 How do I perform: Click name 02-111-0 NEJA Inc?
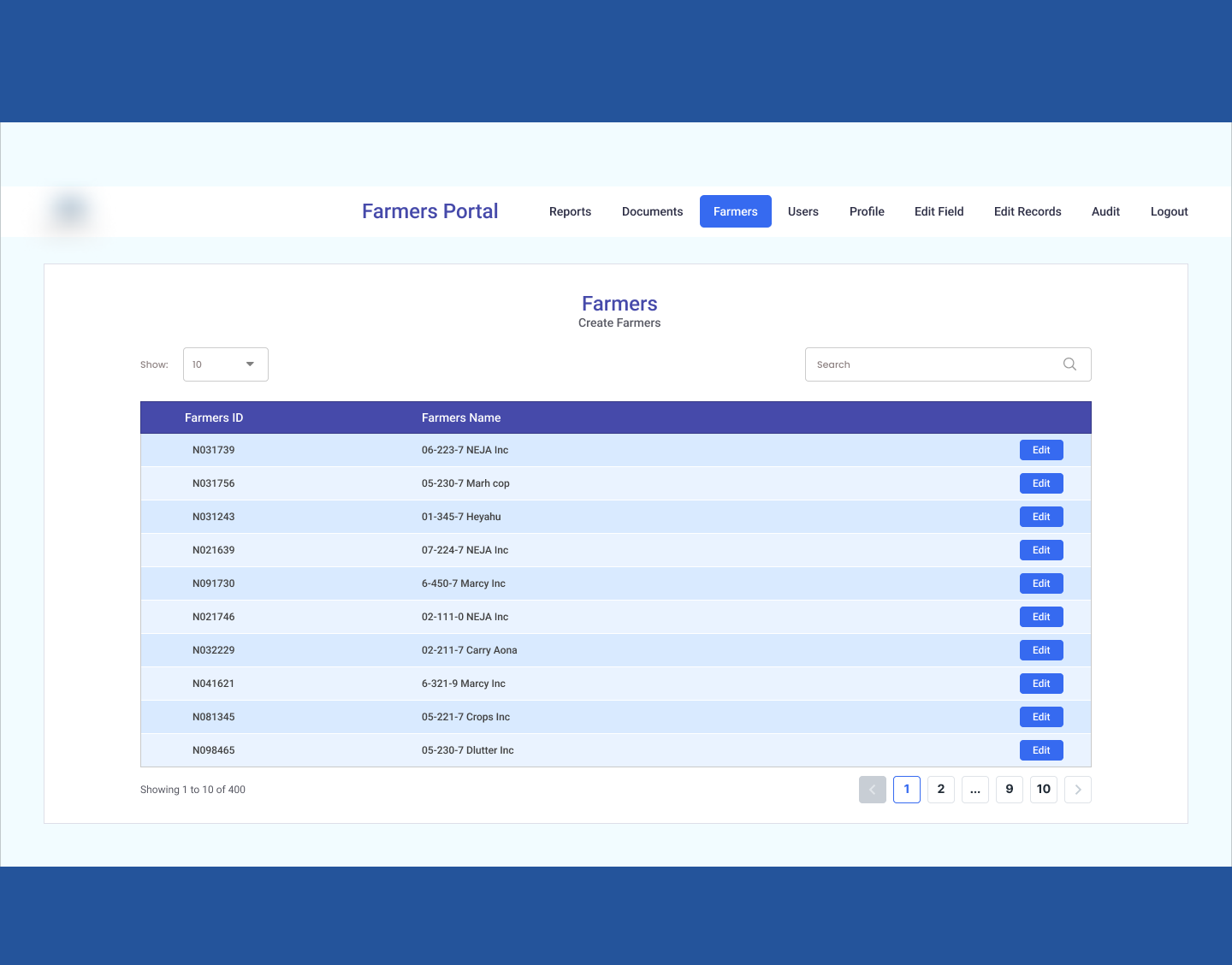tap(465, 617)
